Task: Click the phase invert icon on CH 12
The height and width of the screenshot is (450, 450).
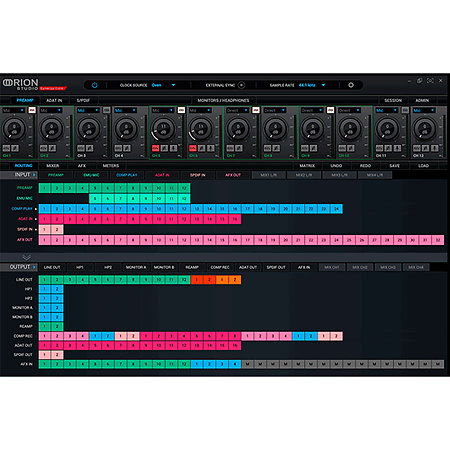Action: [426, 148]
